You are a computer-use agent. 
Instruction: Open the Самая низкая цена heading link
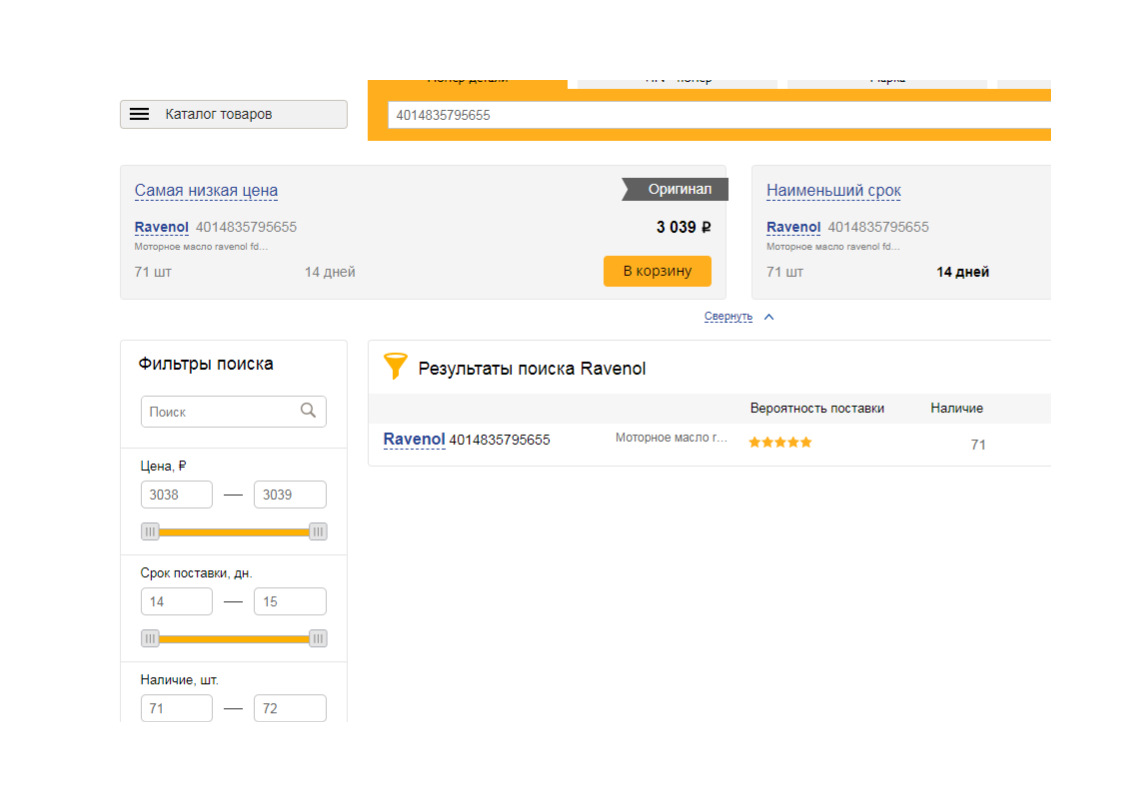pos(206,191)
